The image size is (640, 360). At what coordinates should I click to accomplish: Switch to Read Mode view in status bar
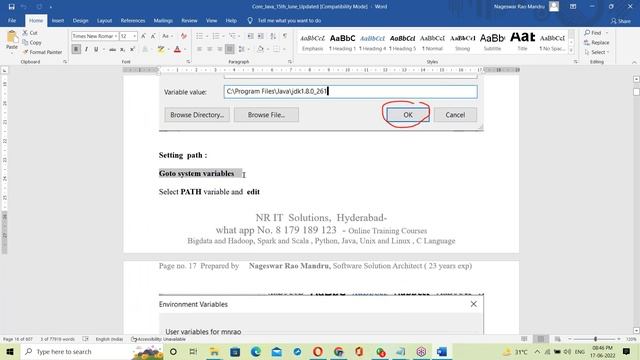click(x=524, y=339)
